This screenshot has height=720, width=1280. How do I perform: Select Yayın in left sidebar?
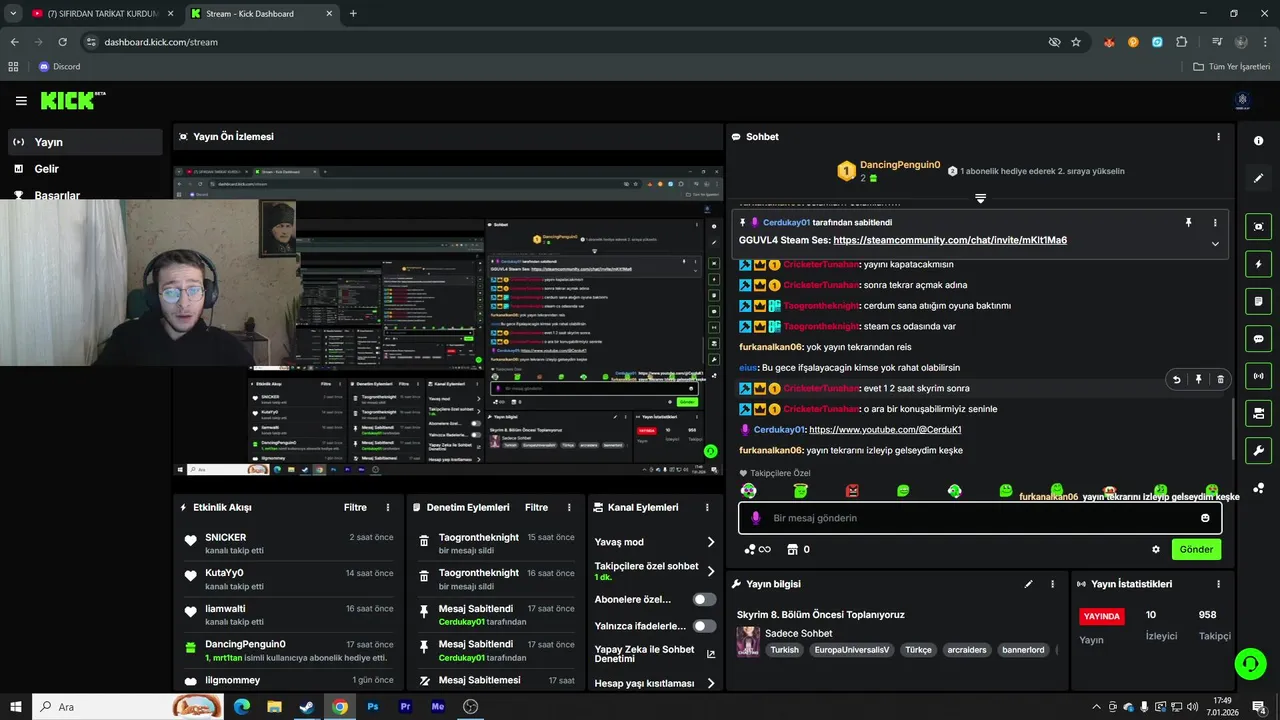tap(85, 142)
